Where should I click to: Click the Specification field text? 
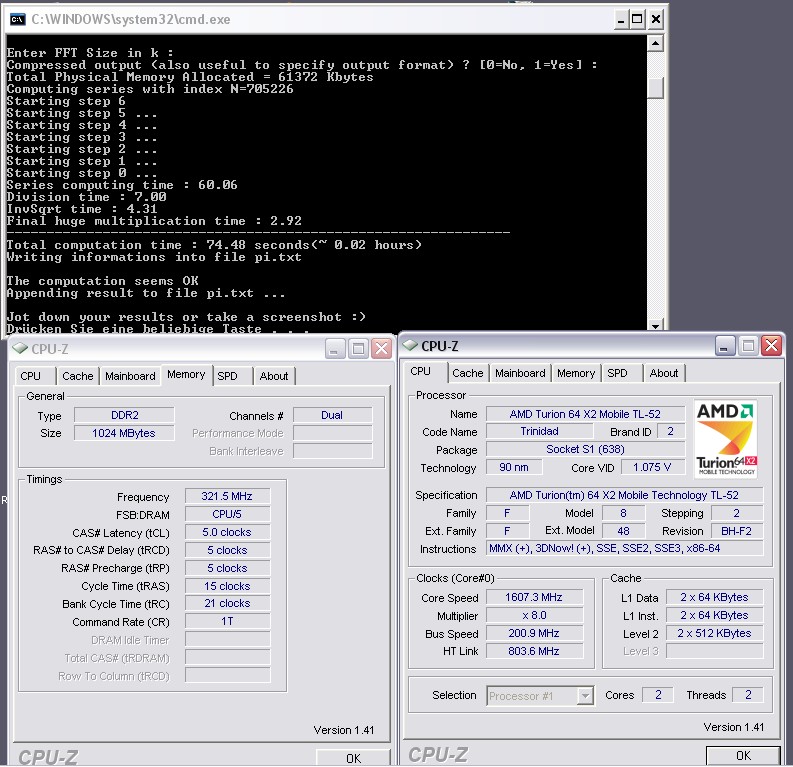click(x=625, y=495)
